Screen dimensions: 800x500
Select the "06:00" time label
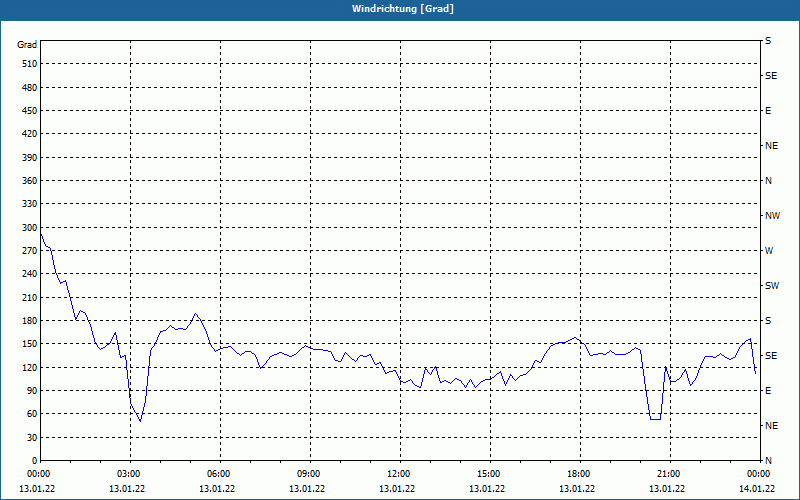[217, 474]
